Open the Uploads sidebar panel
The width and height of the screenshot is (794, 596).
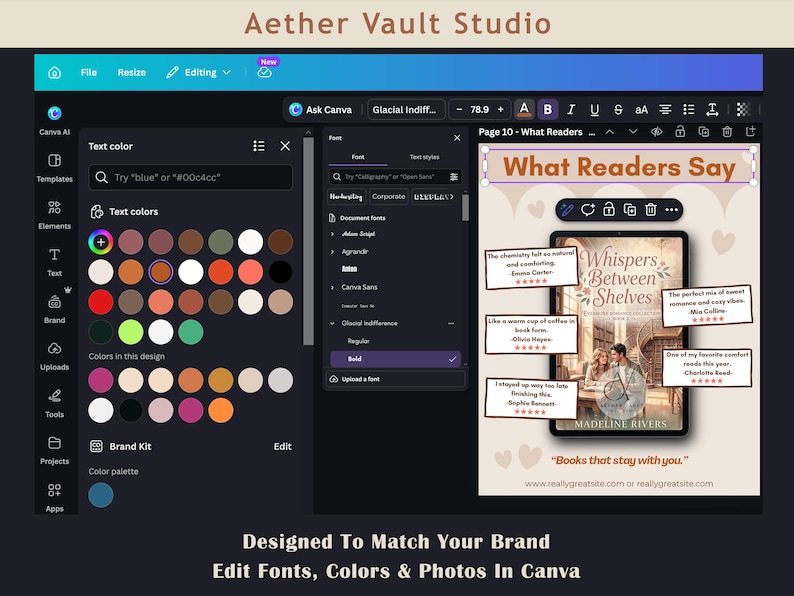[x=55, y=356]
